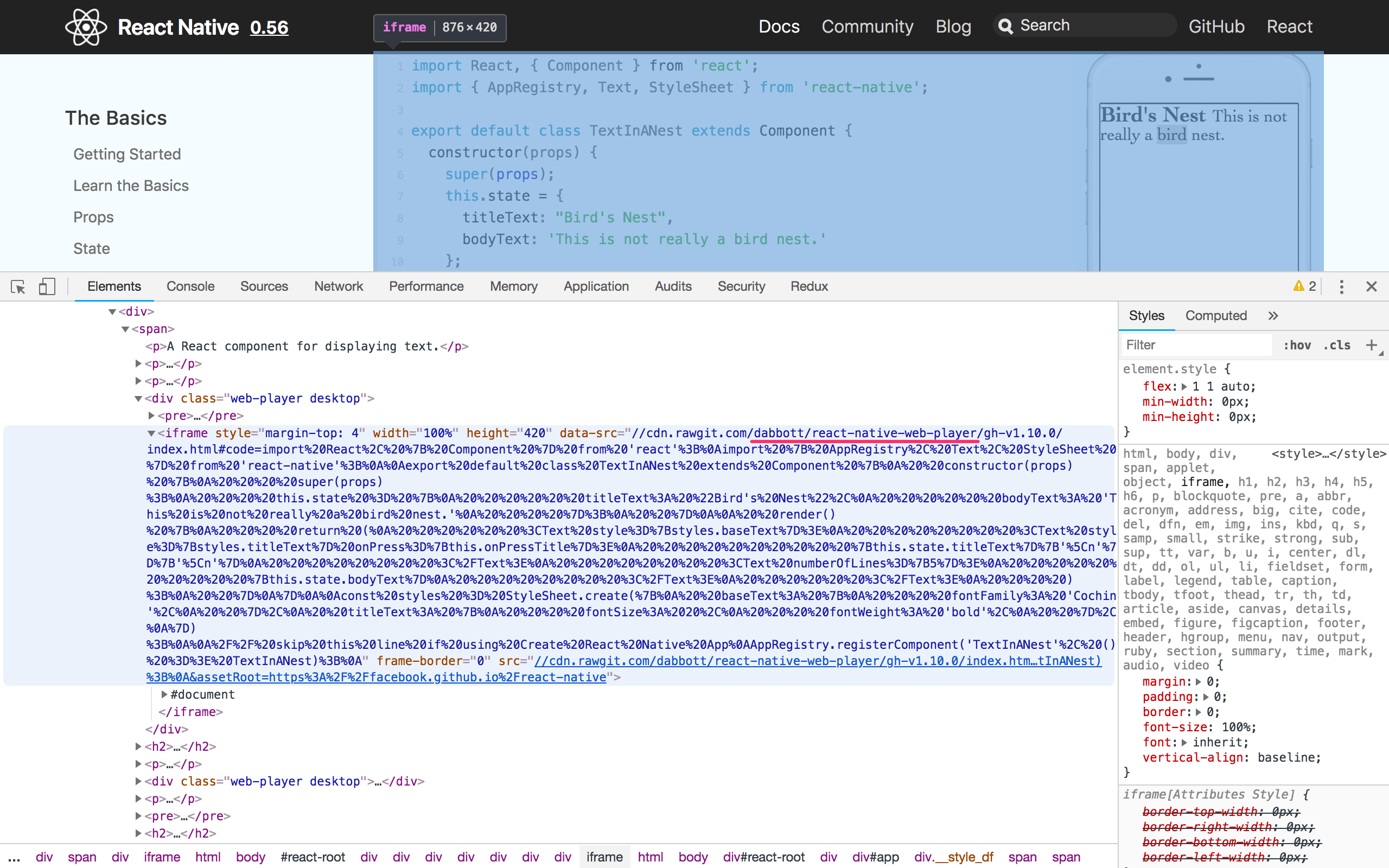
Task: Show more style panes chevron
Action: click(1273, 316)
